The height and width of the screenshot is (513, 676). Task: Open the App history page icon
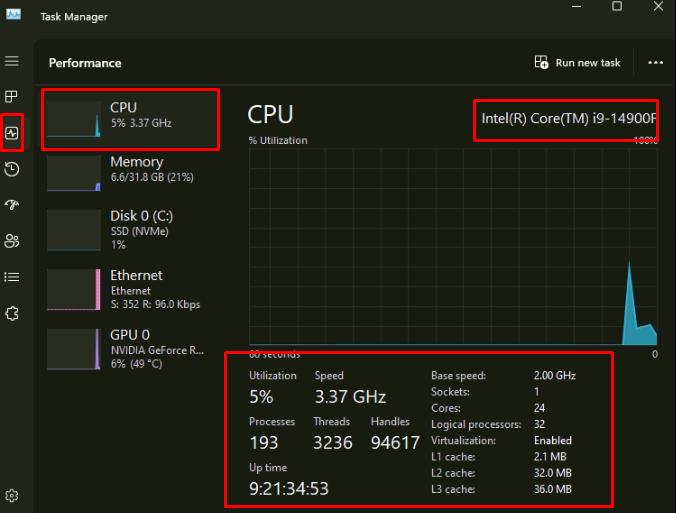click(12, 169)
